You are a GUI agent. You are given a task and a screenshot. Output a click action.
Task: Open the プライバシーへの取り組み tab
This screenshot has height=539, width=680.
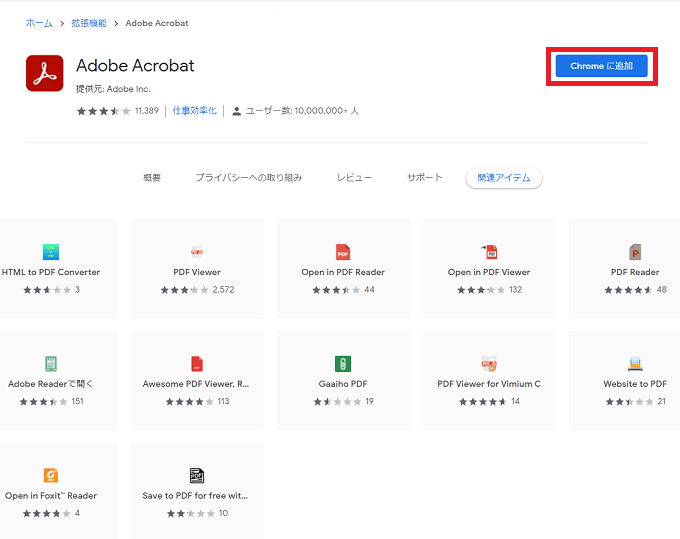(248, 178)
